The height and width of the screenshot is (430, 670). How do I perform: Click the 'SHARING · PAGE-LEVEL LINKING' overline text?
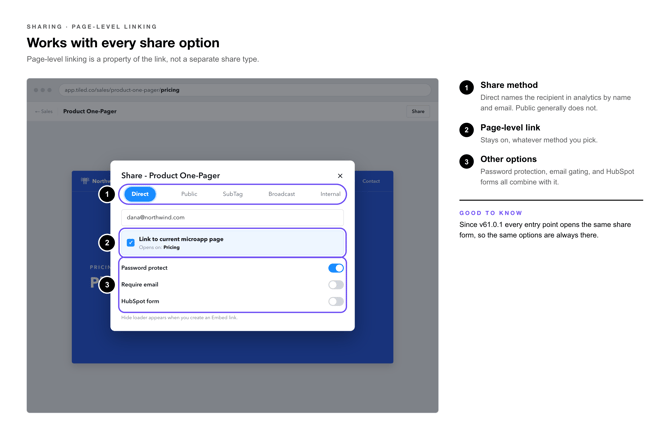pyautogui.click(x=92, y=27)
